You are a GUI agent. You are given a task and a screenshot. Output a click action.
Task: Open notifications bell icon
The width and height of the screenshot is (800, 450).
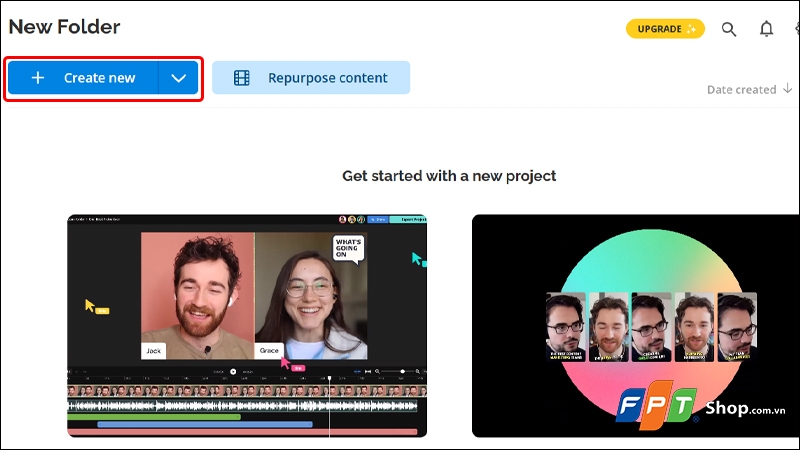766,29
